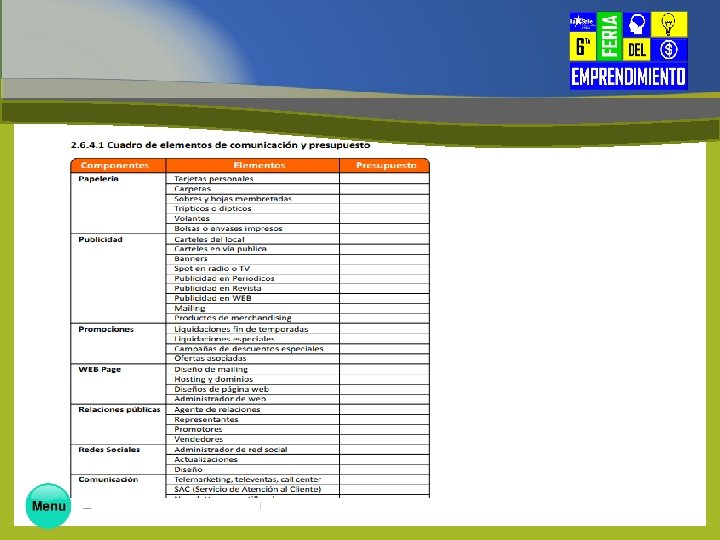Screen dimensions: 720x540
Task: Select the Mailing row
Action: click(253, 308)
